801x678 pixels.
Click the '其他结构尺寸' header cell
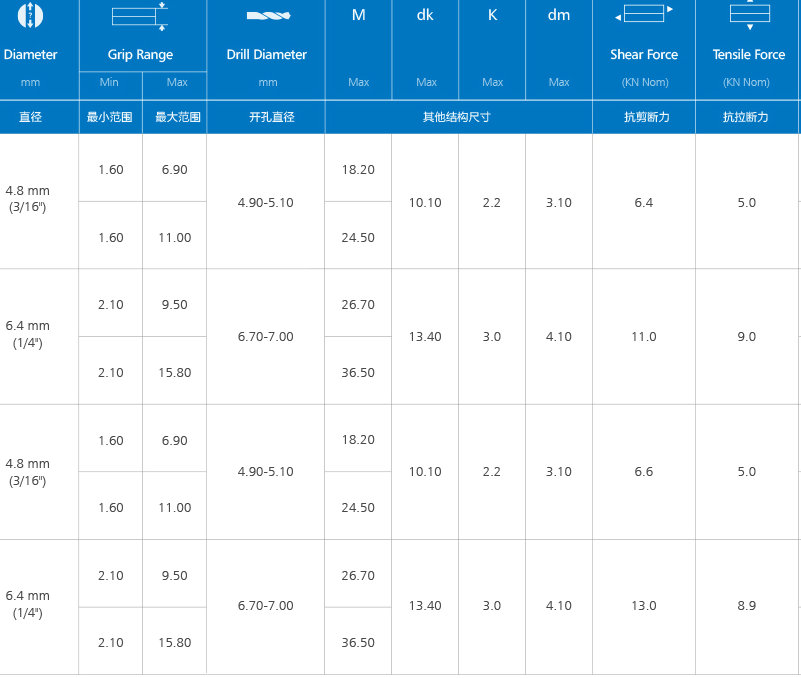(x=457, y=117)
